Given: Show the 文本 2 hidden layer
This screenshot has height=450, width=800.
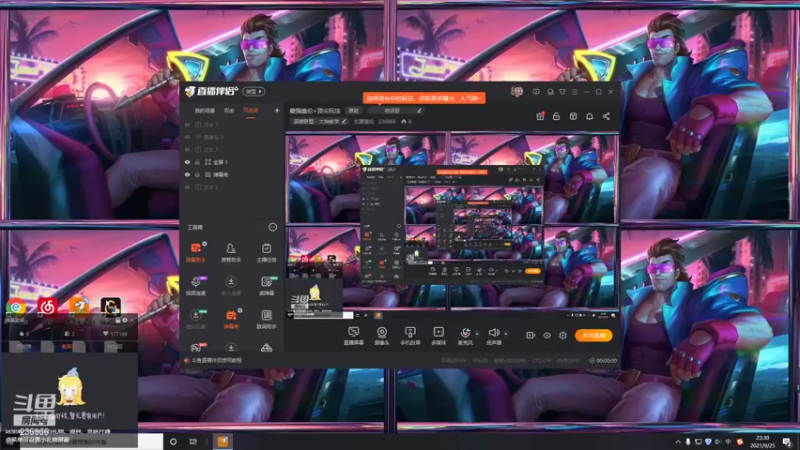Looking at the screenshot, I should [187, 187].
